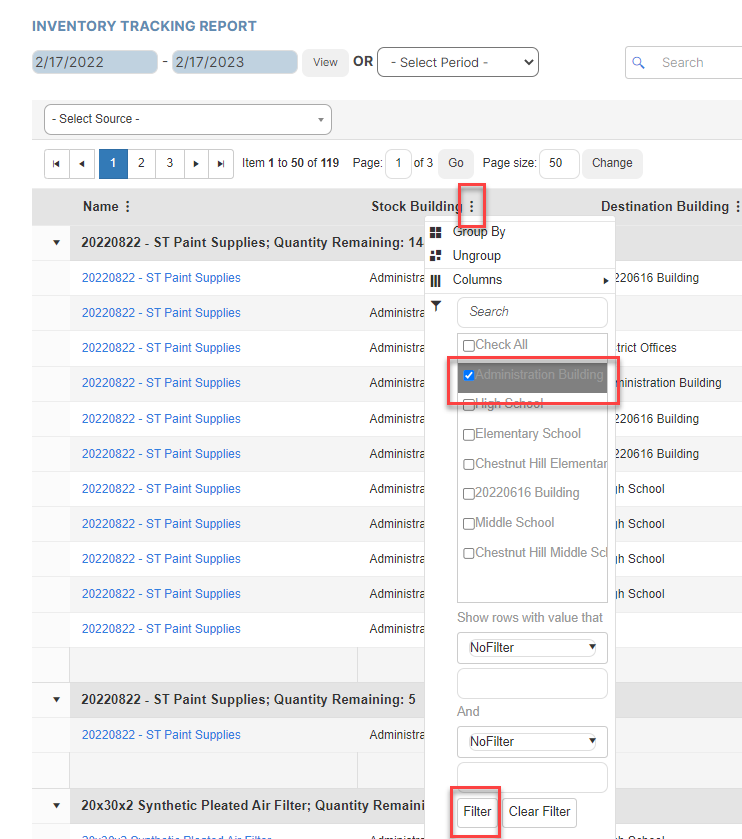This screenshot has width=742, height=839.
Task: Collapse the 20x30x2 Air Filter group
Action: 57,806
